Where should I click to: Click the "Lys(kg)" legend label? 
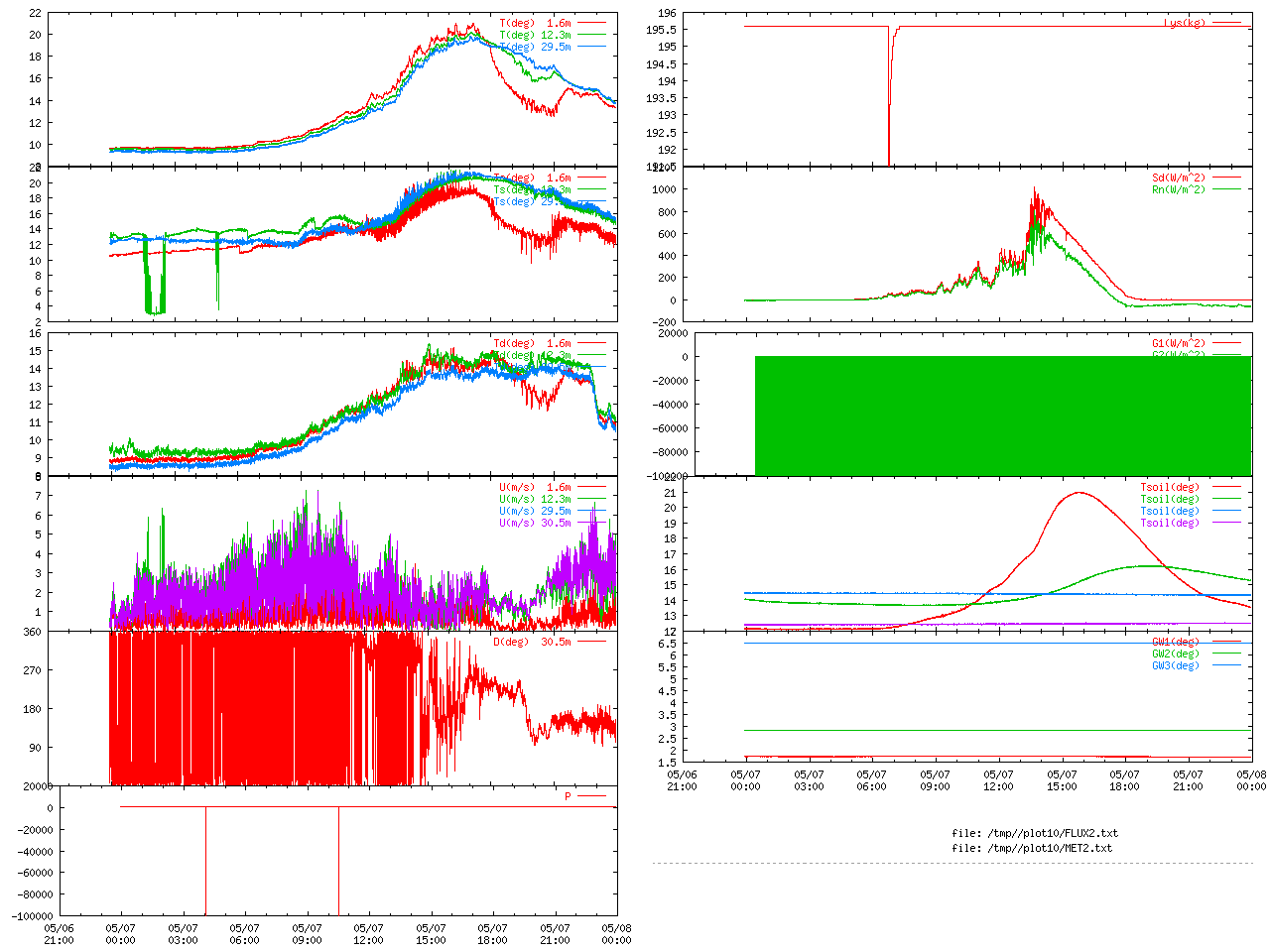click(x=1185, y=23)
